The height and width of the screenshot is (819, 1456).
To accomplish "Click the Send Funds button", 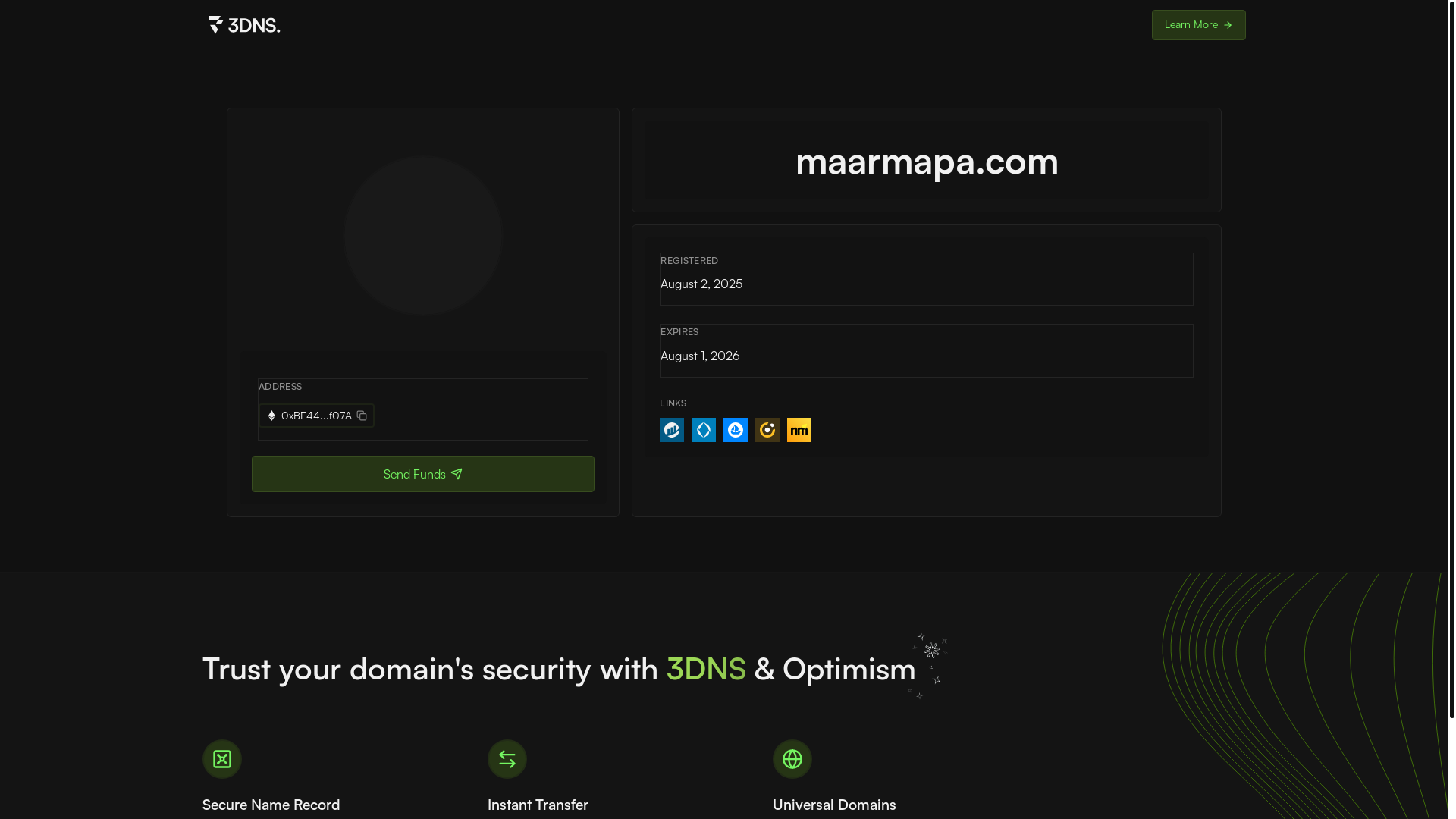I will pyautogui.click(x=423, y=474).
